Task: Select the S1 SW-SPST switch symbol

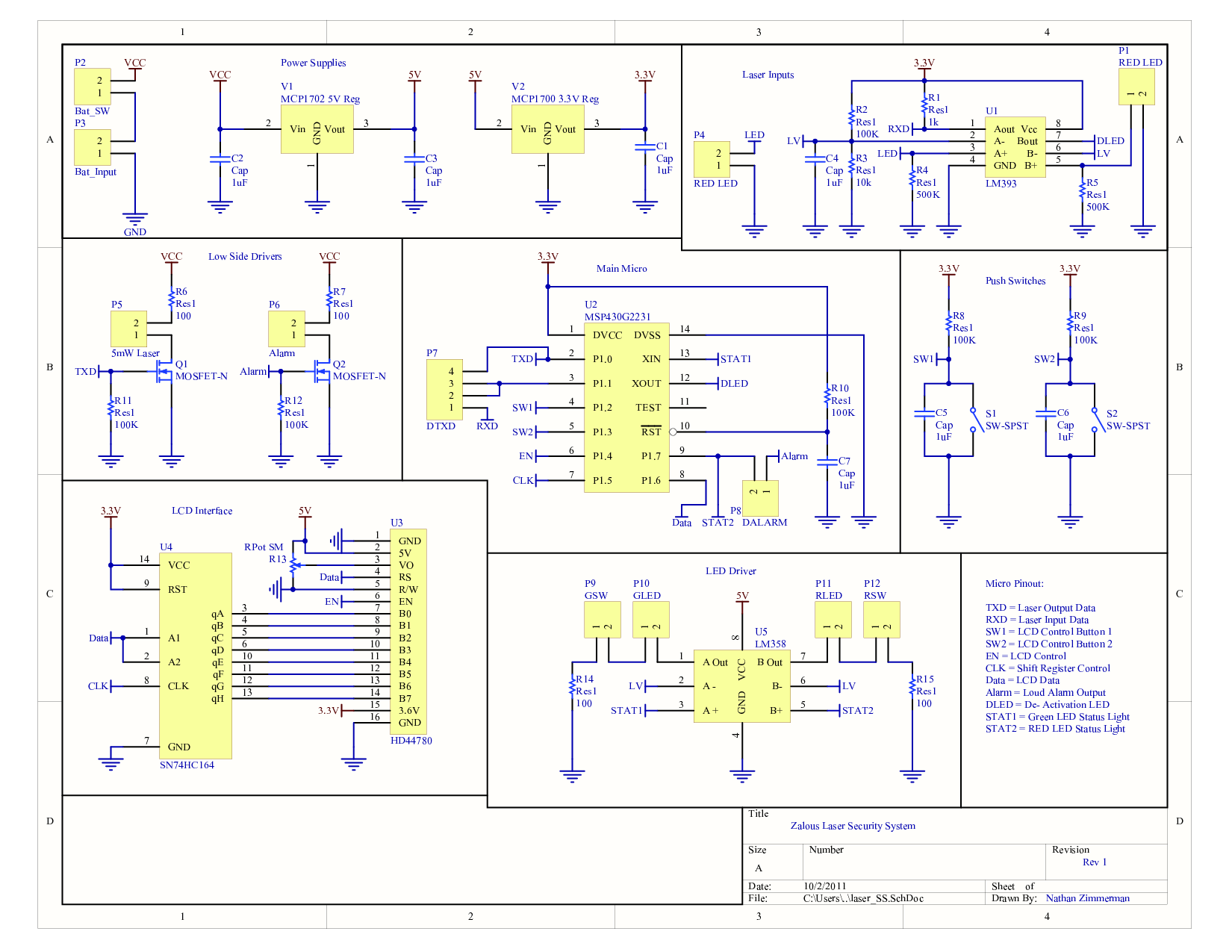Action: pyautogui.click(x=973, y=420)
